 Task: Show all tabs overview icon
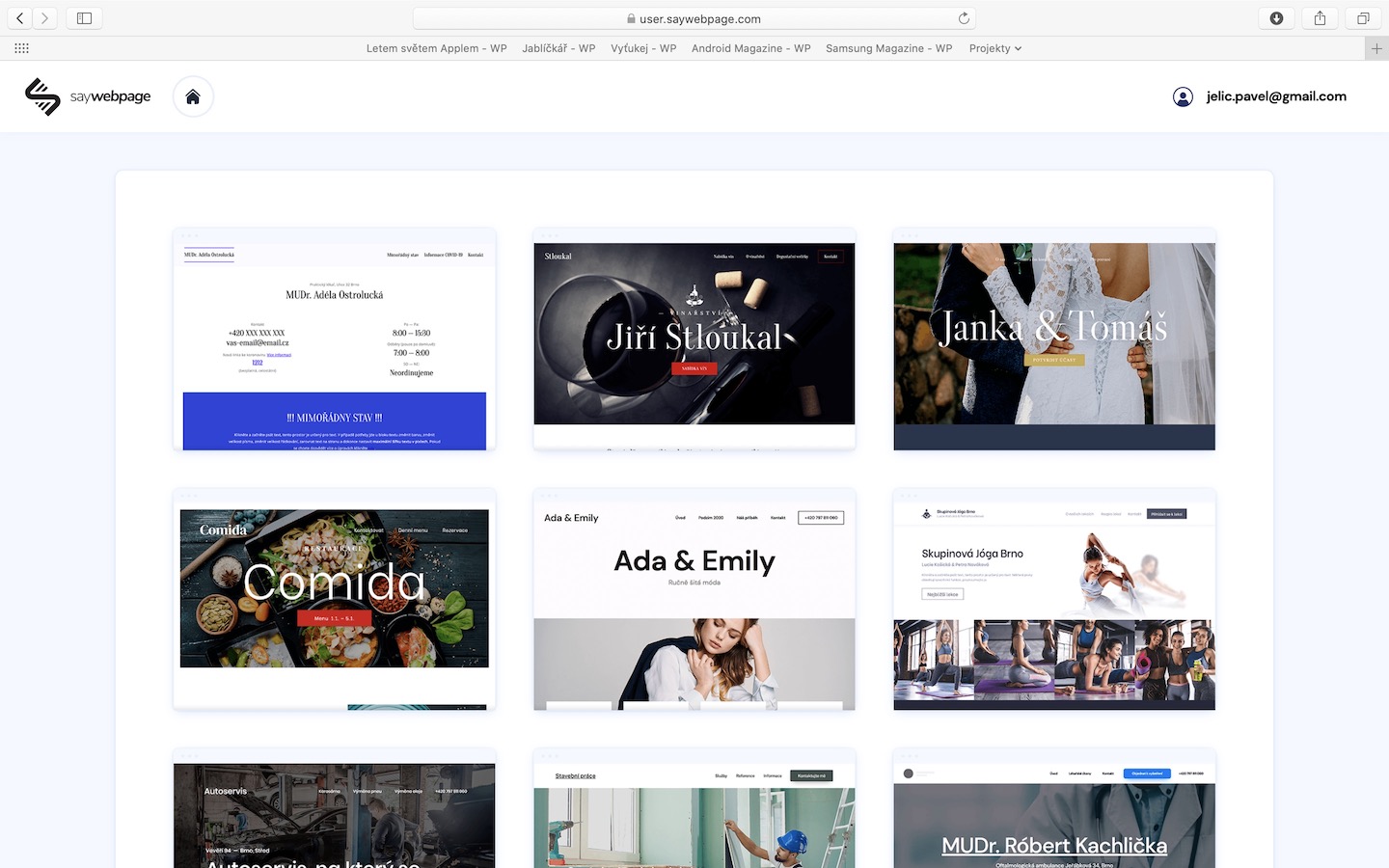[1363, 18]
